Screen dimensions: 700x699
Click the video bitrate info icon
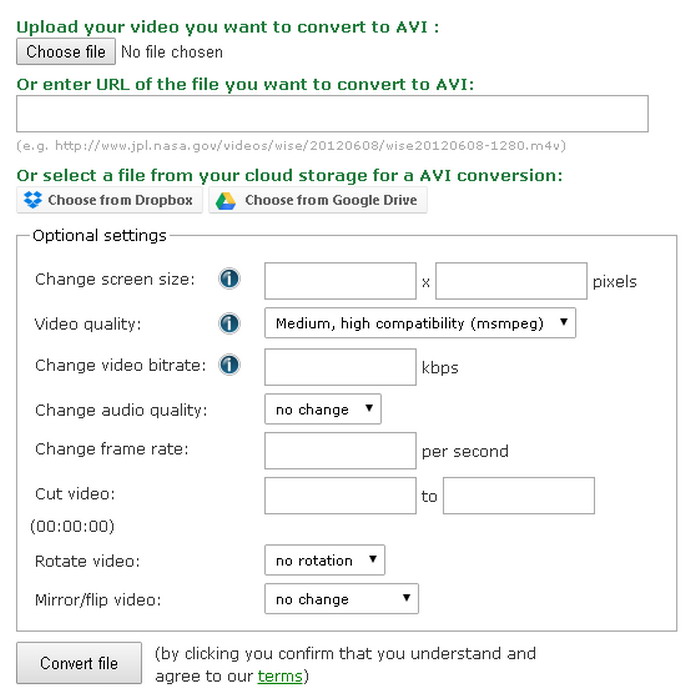point(229,365)
